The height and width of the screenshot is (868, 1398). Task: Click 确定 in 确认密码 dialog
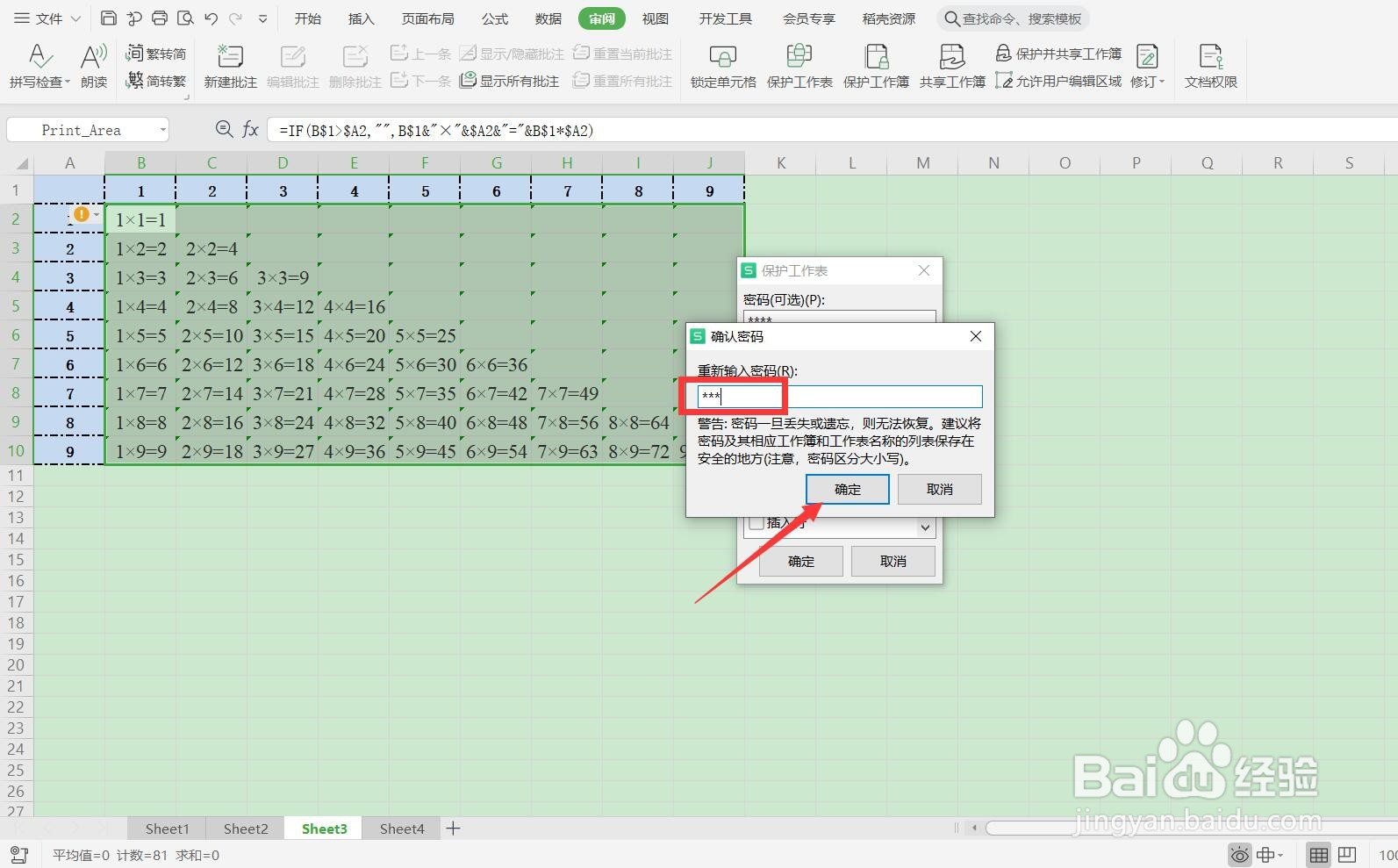point(848,489)
